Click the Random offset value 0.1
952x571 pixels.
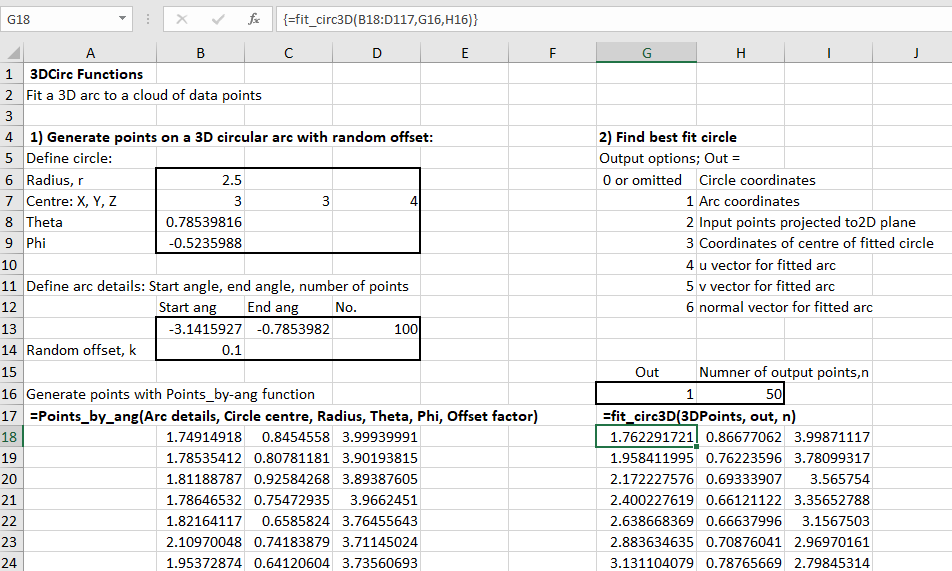tap(201, 350)
